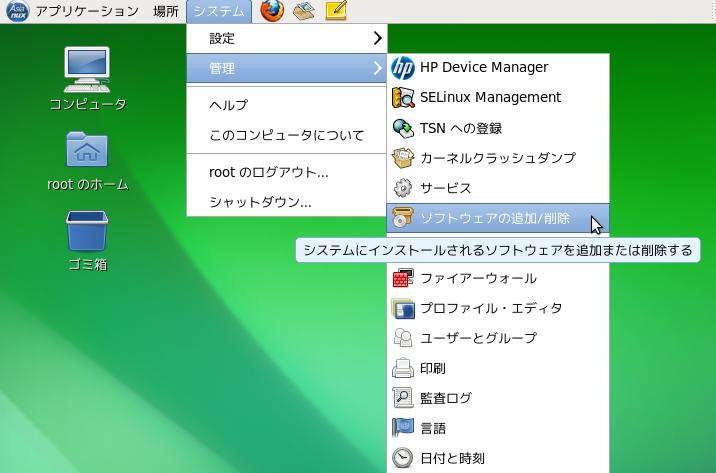
Task: Open the note editor panel icon
Action: [x=336, y=11]
